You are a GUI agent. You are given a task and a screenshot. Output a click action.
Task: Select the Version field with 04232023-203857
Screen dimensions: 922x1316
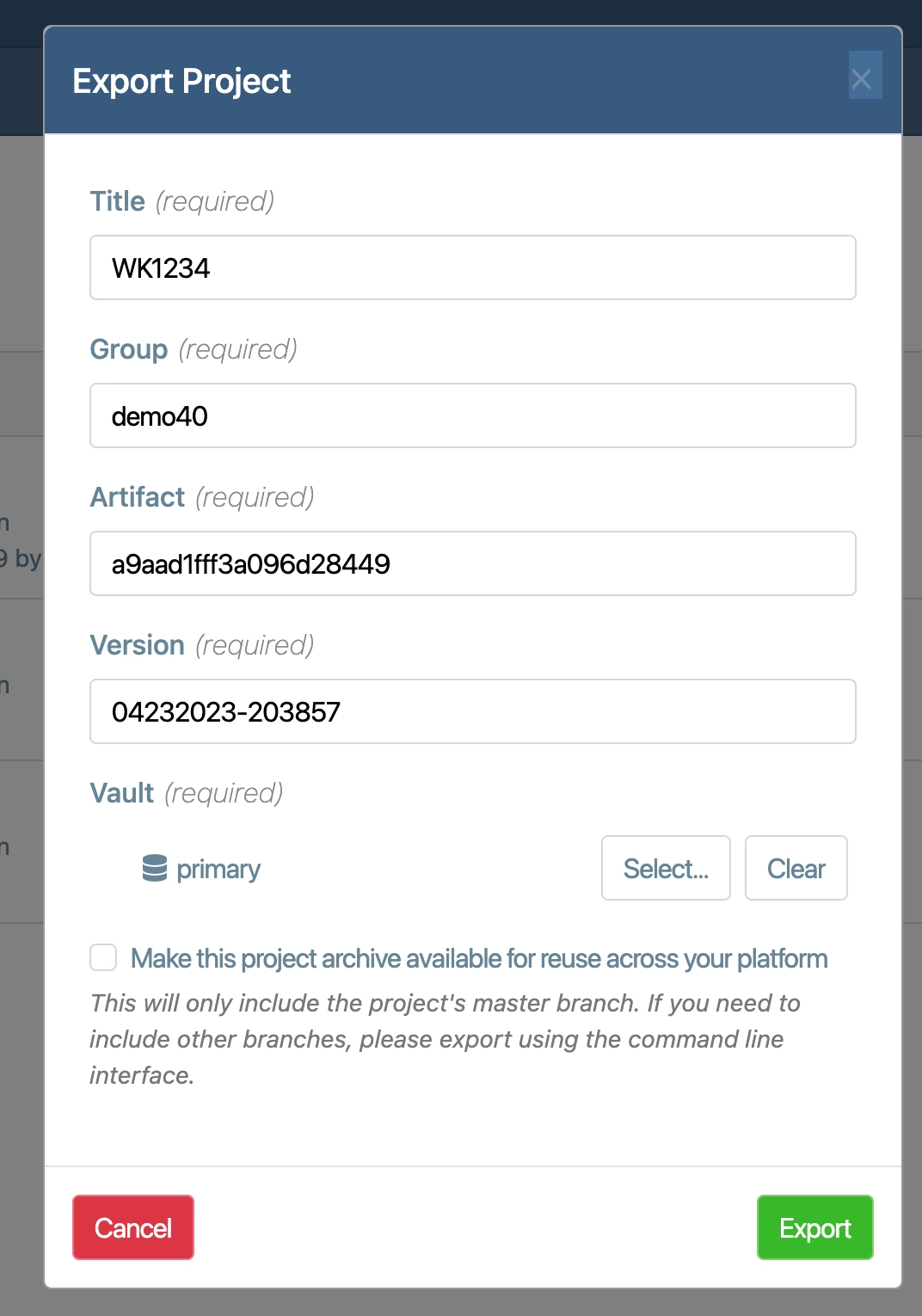click(472, 711)
